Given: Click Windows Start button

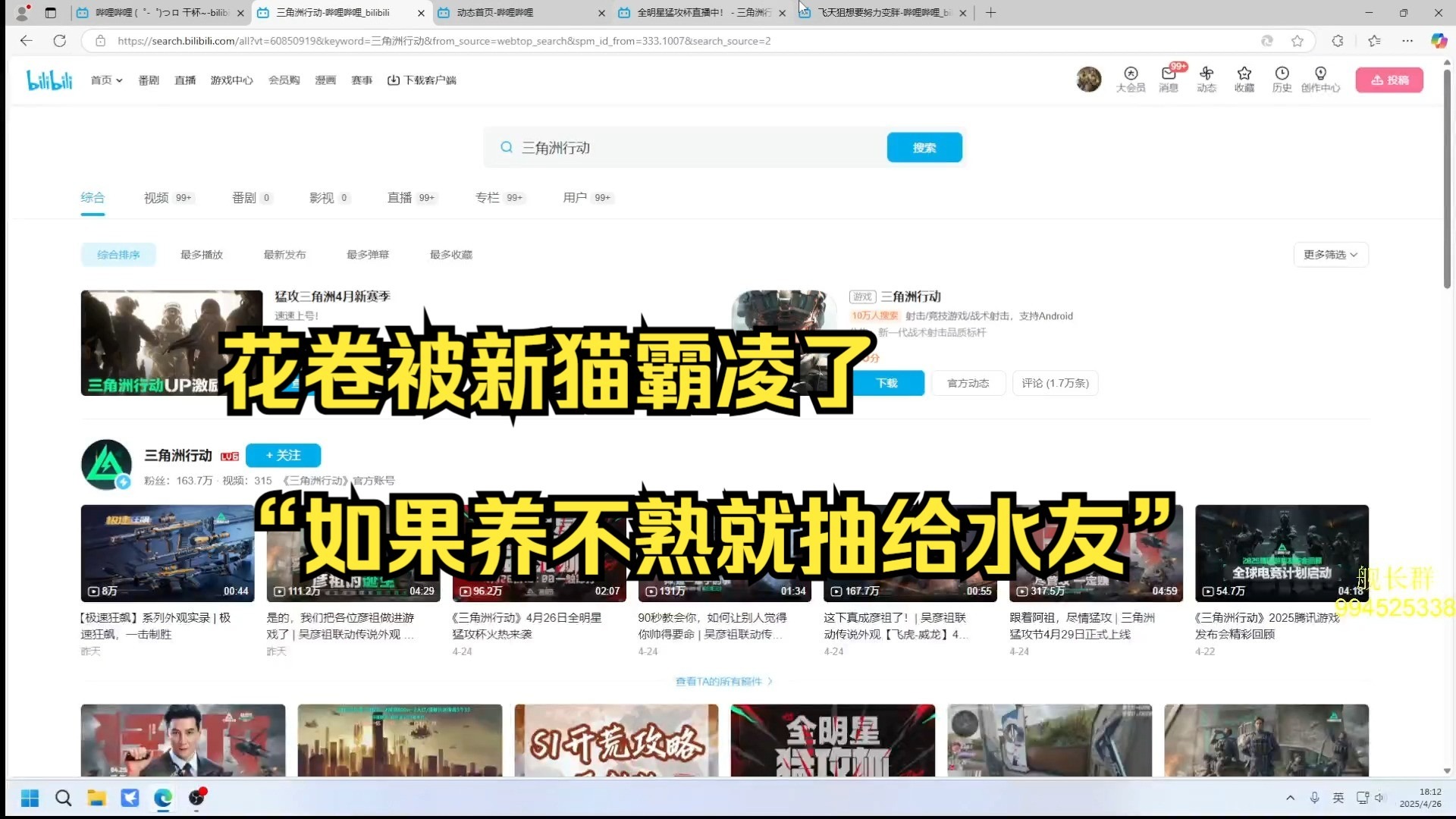Looking at the screenshot, I should click(x=30, y=798).
